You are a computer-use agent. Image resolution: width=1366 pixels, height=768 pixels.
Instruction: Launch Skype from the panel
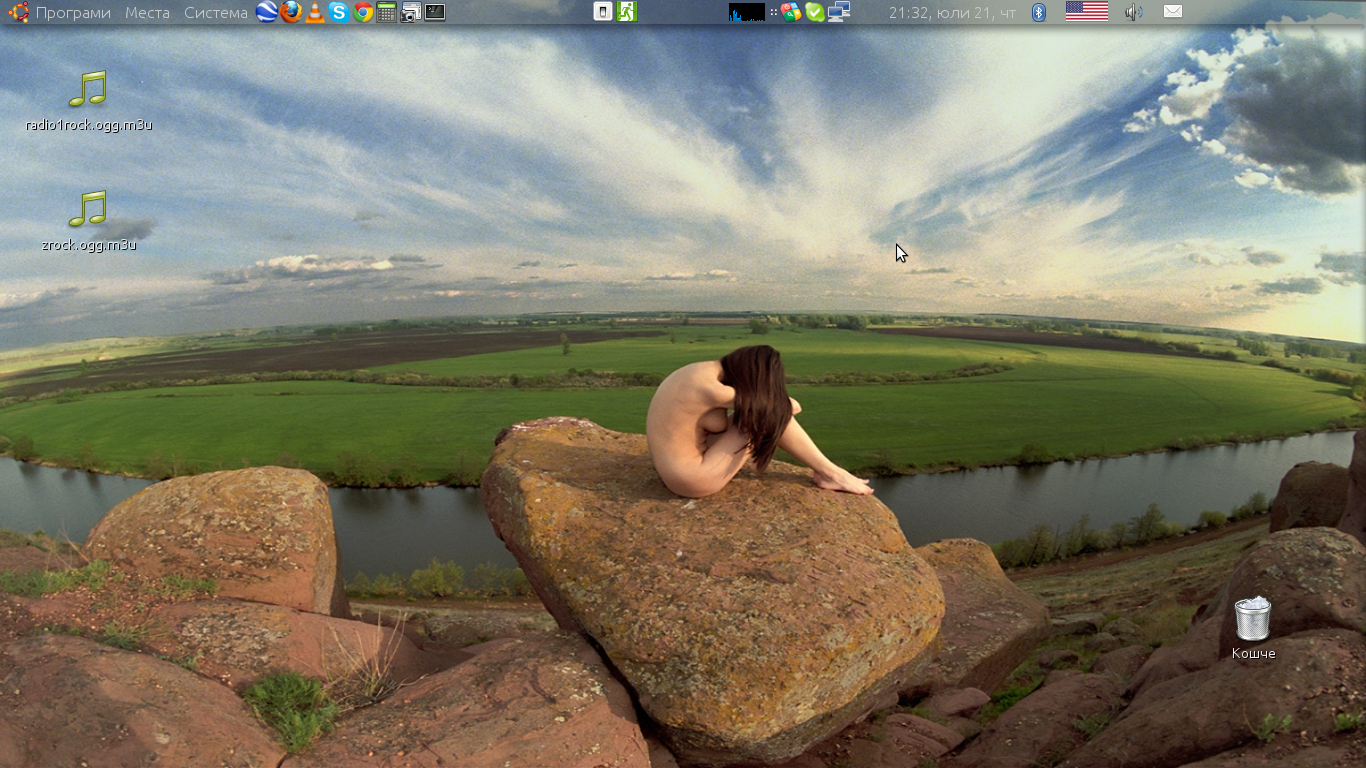click(x=339, y=12)
